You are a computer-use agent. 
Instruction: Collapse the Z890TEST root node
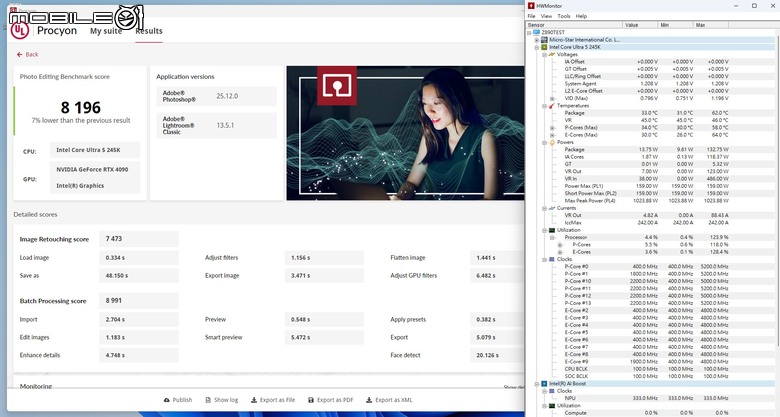(x=529, y=32)
